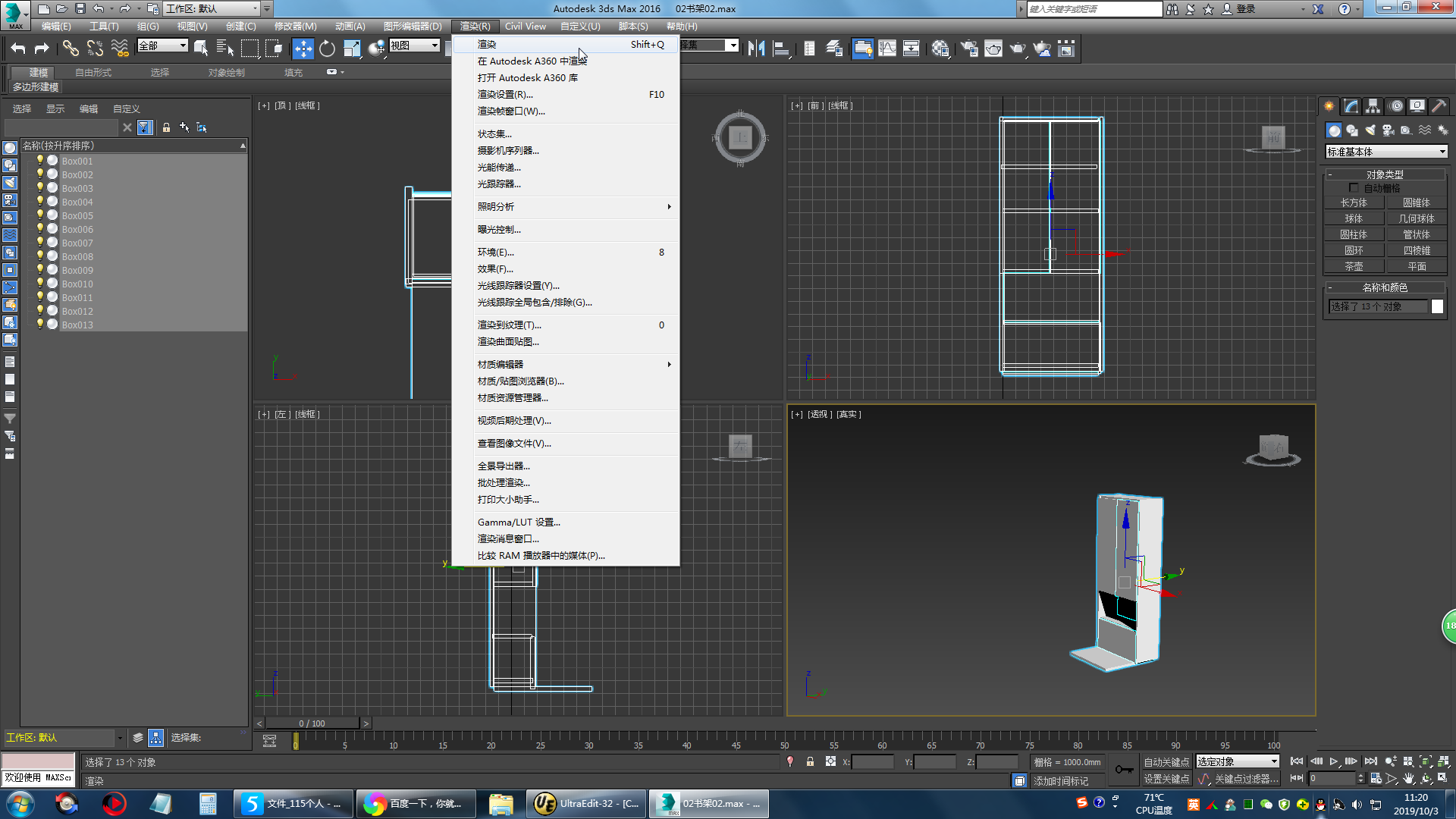Click the Key Filters key icon
1456x819 pixels.
[x=1124, y=770]
